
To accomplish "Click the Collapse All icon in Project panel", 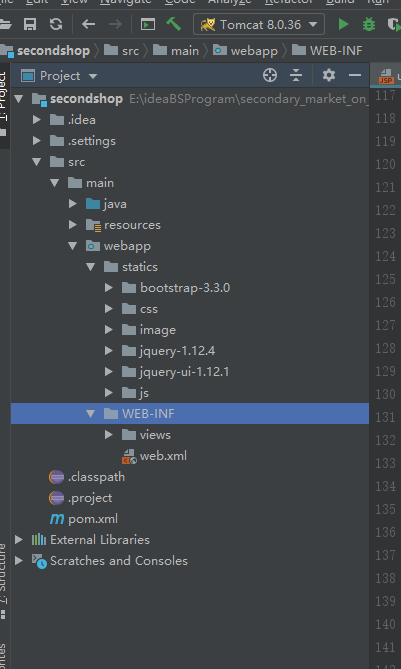I will [x=296, y=76].
